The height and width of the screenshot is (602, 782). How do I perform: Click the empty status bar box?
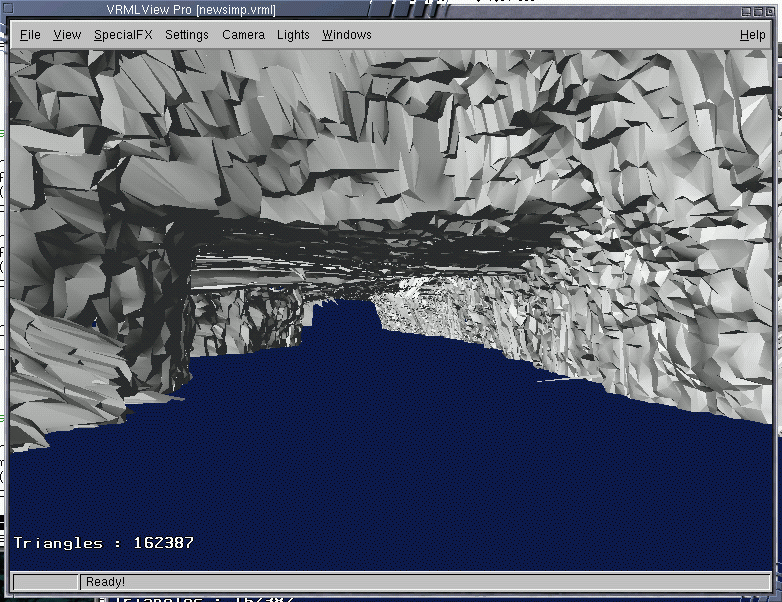pos(45,582)
